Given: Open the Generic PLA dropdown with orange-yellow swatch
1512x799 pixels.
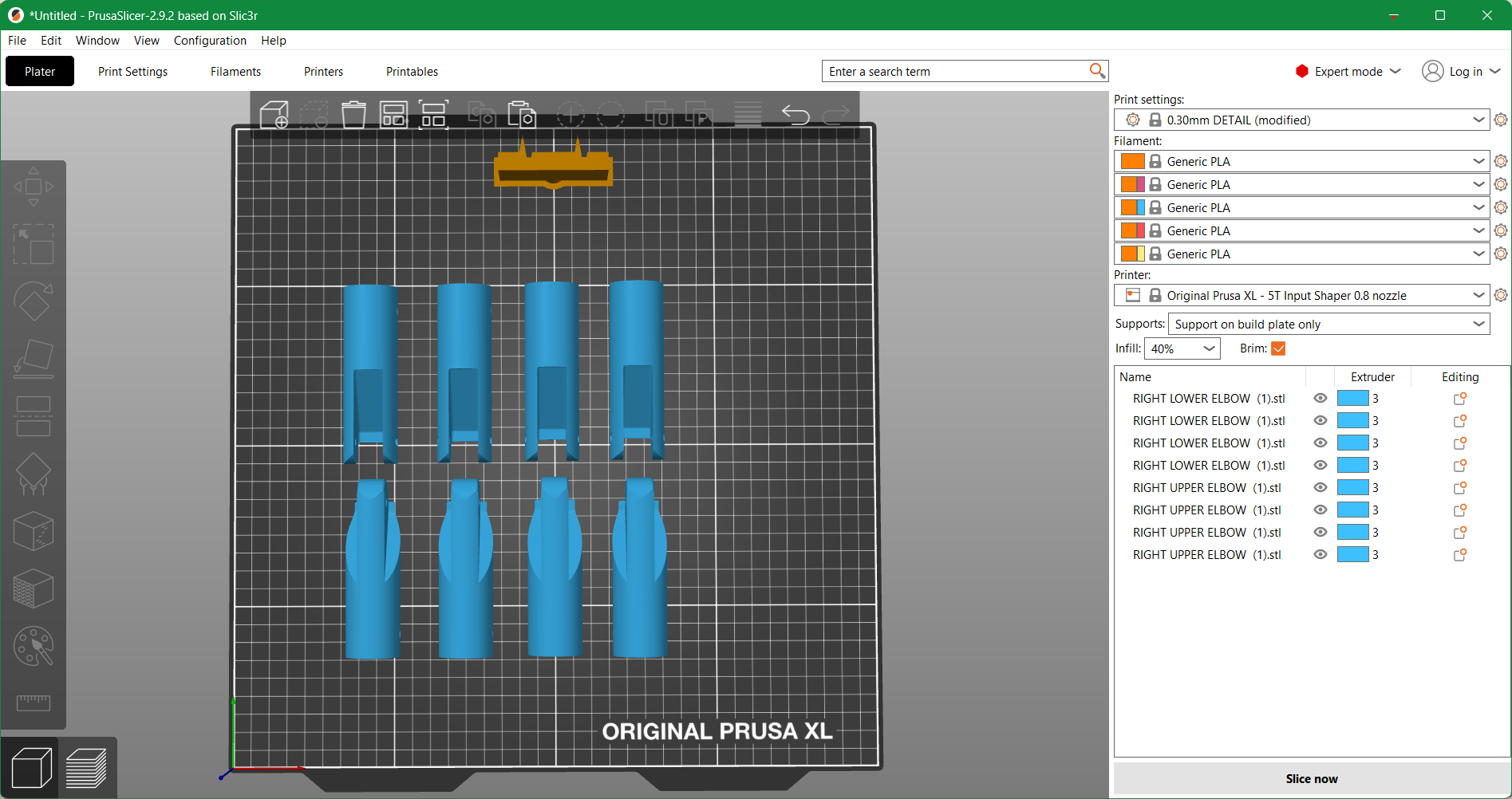Looking at the screenshot, I should [x=1301, y=254].
